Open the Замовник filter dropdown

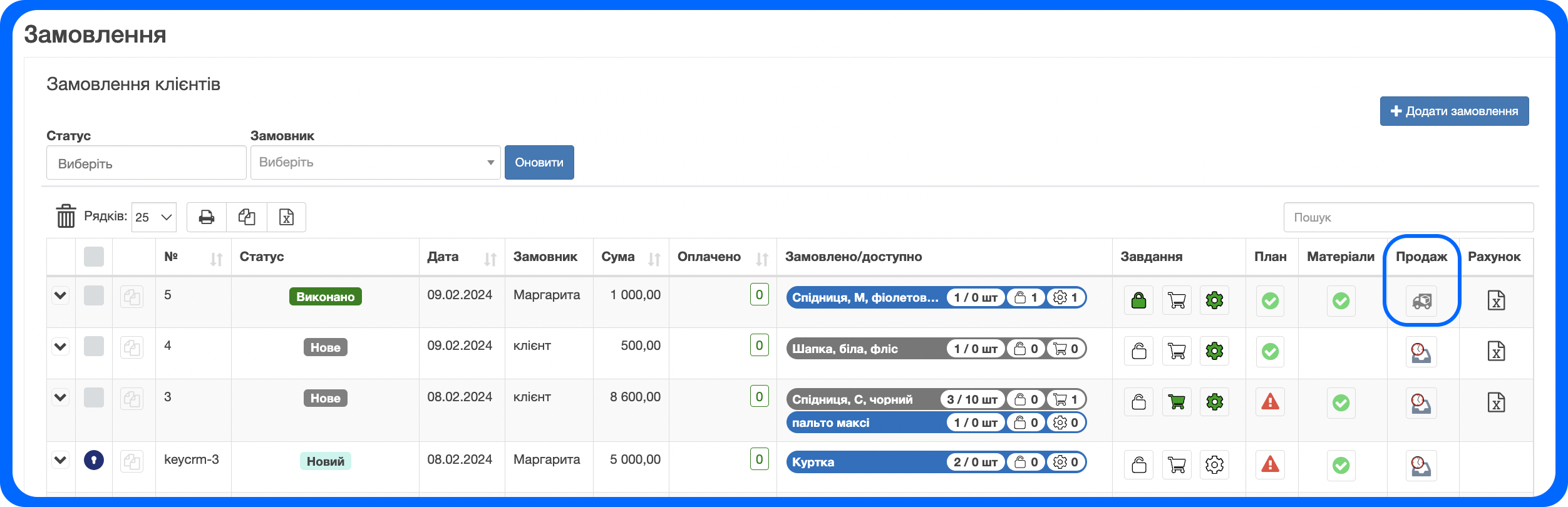375,163
